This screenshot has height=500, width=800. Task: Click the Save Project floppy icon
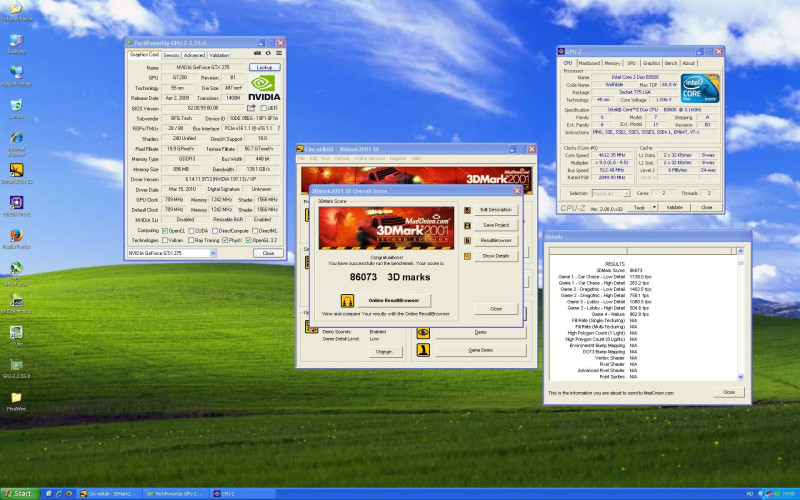click(x=467, y=226)
